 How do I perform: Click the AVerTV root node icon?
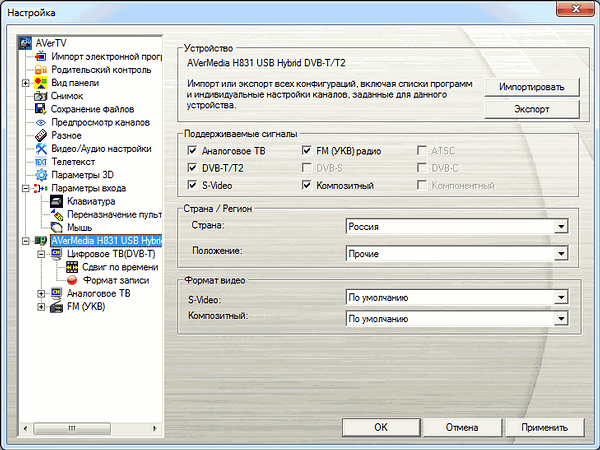(25, 43)
